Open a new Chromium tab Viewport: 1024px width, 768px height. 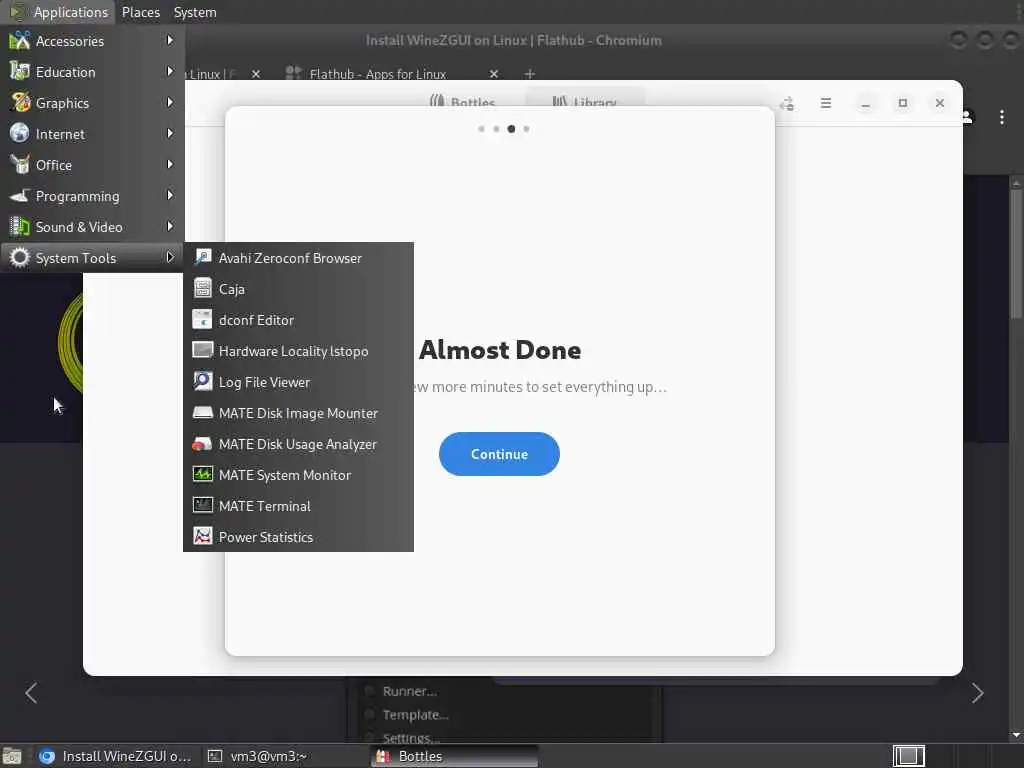(530, 74)
